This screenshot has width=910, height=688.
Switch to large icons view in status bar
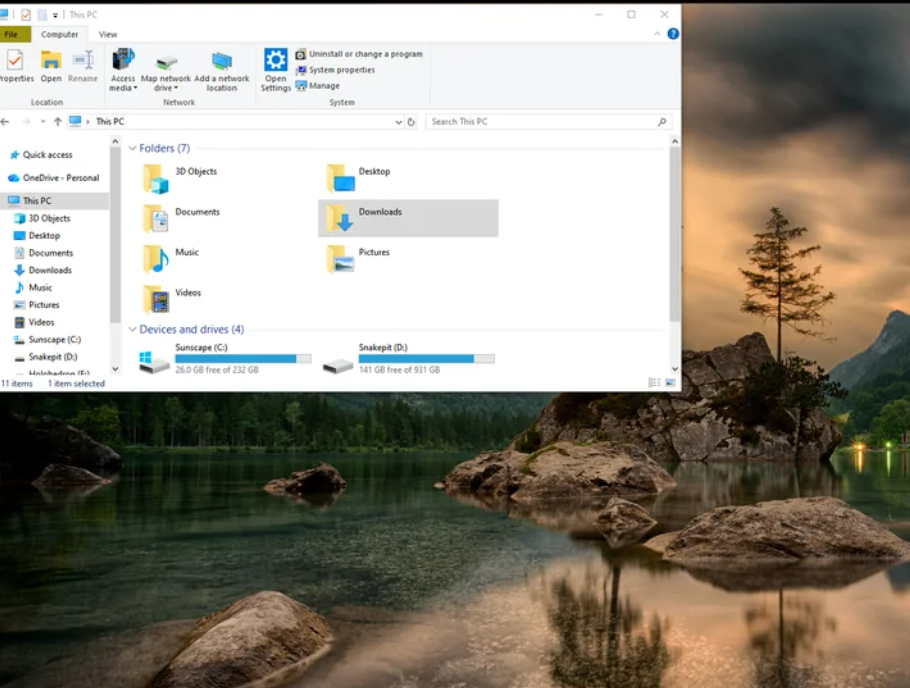670,383
